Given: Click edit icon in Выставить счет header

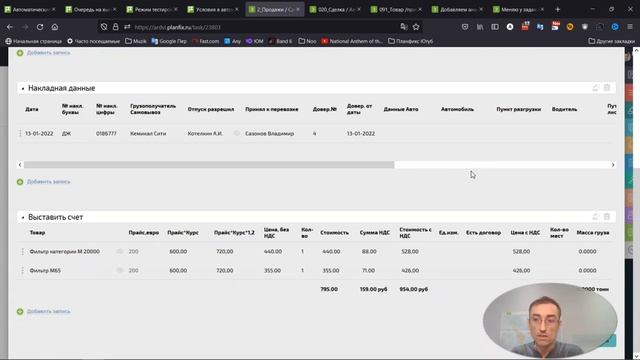Looking at the screenshot, I should (x=595, y=217).
